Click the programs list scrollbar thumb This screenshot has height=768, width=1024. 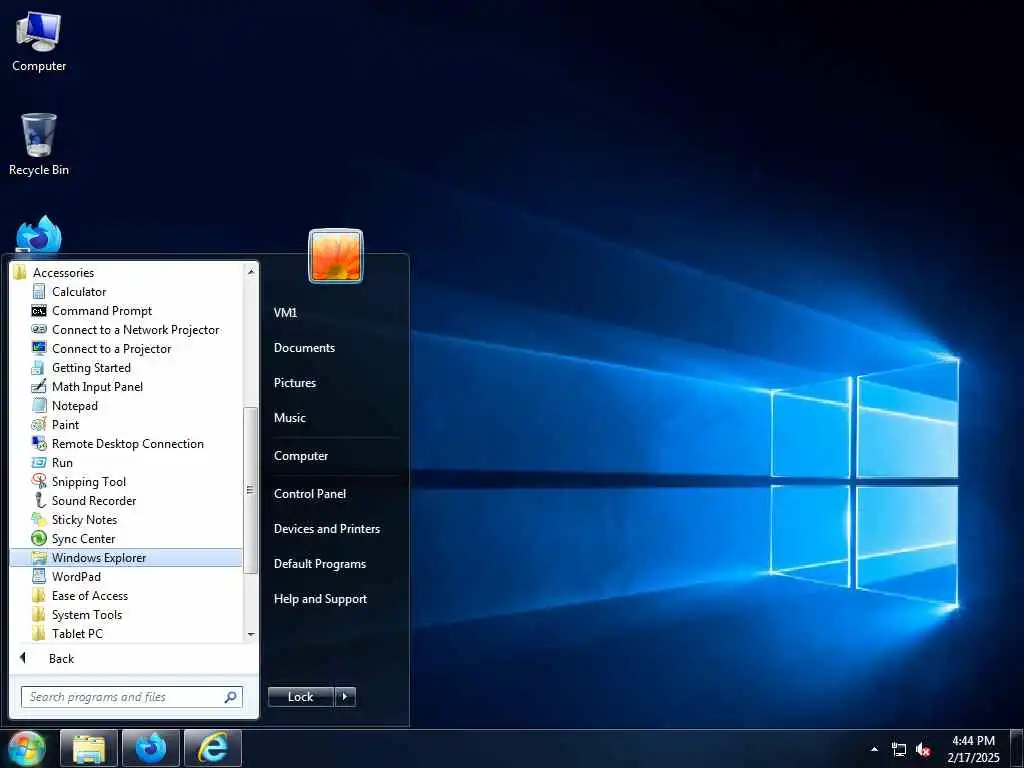[250, 490]
